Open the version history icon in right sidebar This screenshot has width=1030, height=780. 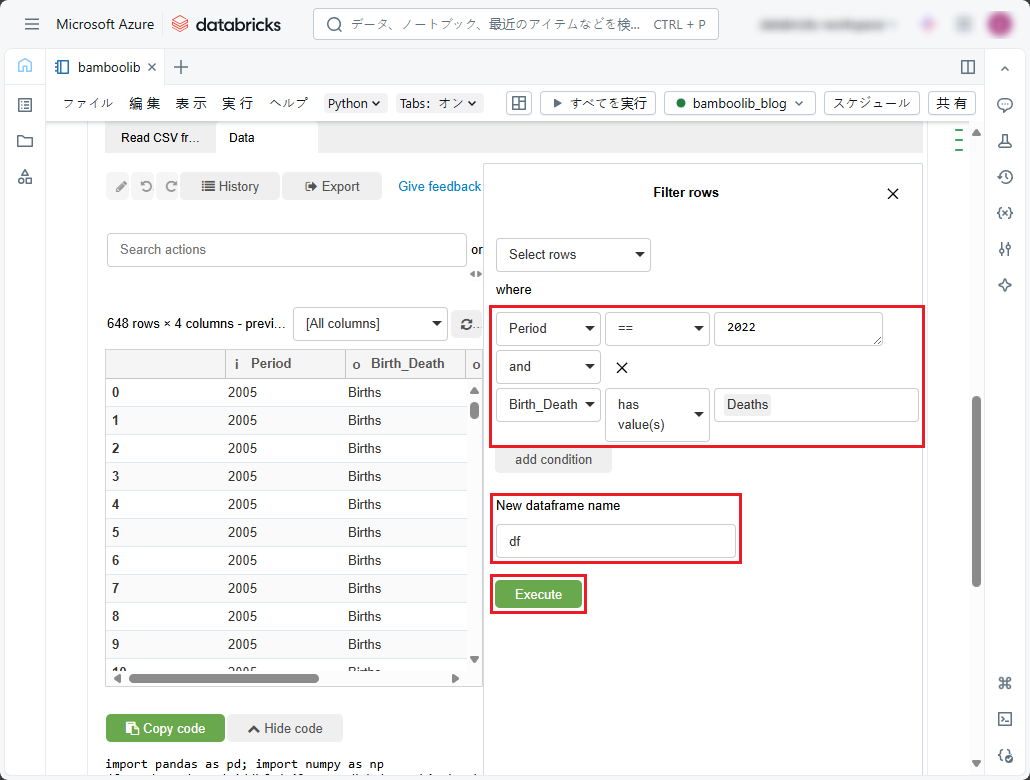(1005, 177)
